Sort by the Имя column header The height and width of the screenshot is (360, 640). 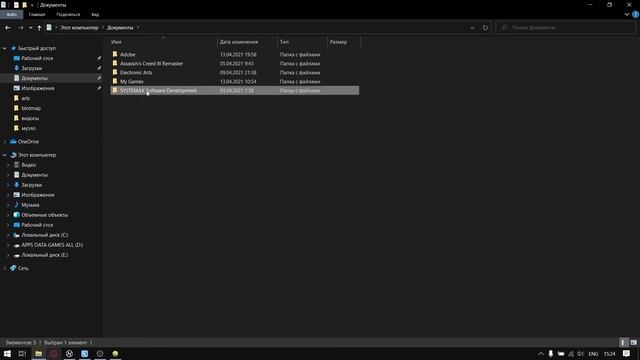pyautogui.click(x=163, y=42)
